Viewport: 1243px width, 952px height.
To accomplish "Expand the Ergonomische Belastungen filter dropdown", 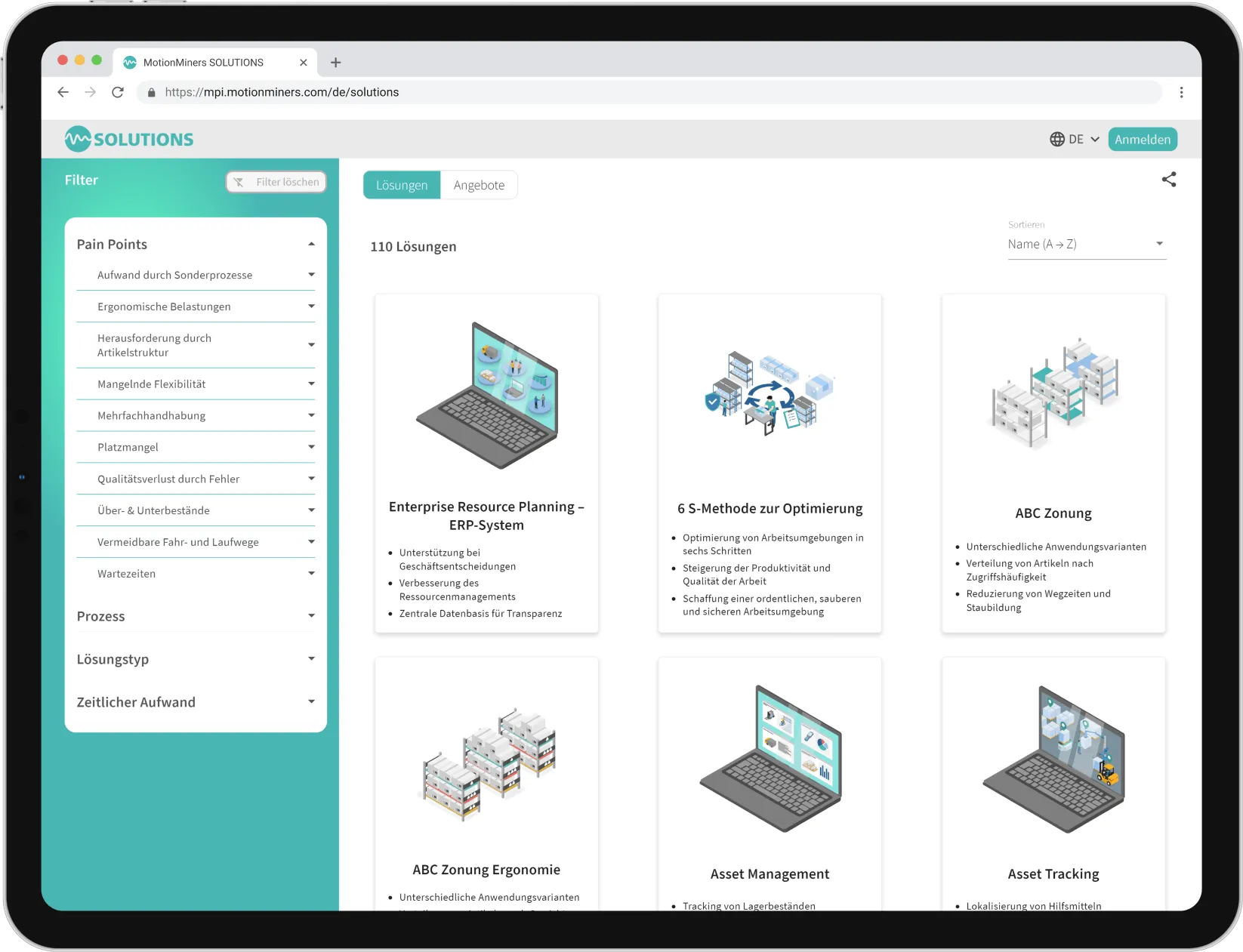I will [x=310, y=307].
